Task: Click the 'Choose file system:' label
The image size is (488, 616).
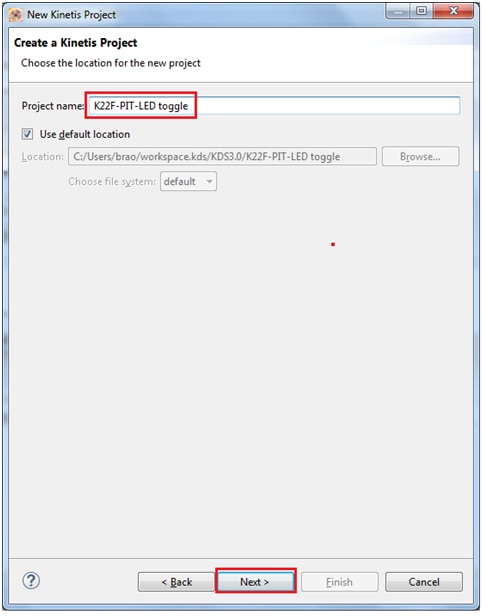Action: [x=112, y=182]
